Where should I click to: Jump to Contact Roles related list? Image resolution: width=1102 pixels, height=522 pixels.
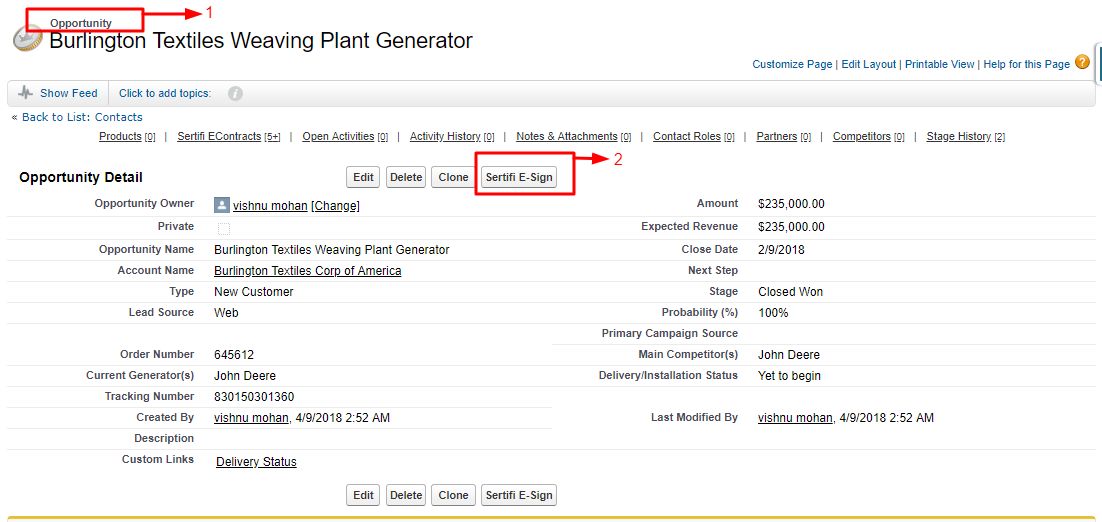tap(687, 136)
